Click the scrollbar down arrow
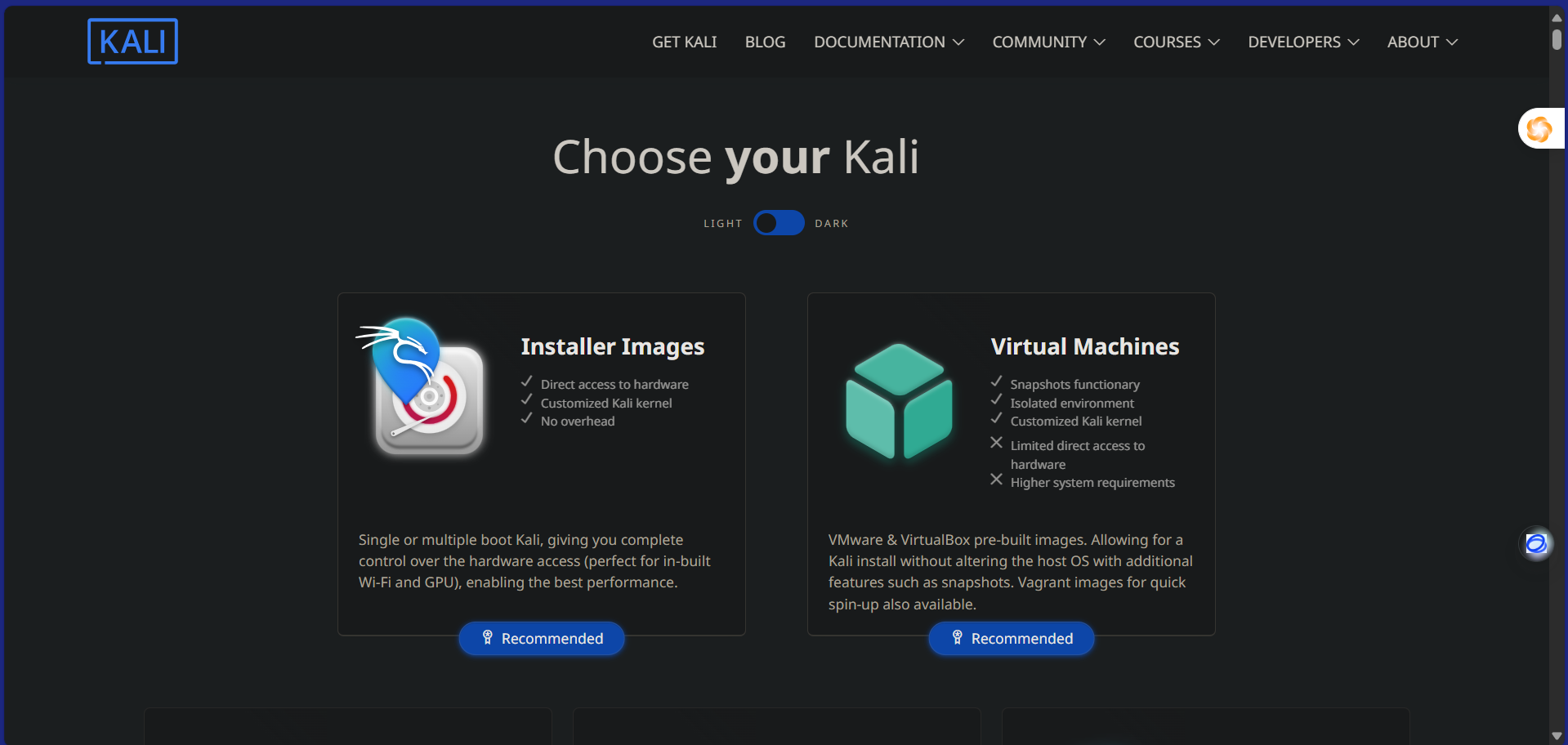This screenshot has height=745, width=1568. pos(1557,736)
